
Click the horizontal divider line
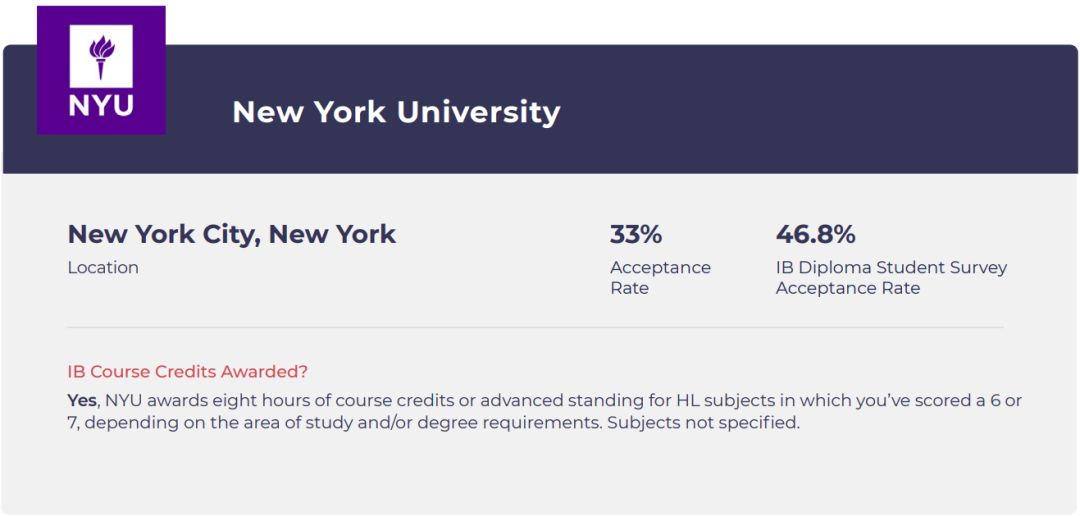tap(535, 327)
